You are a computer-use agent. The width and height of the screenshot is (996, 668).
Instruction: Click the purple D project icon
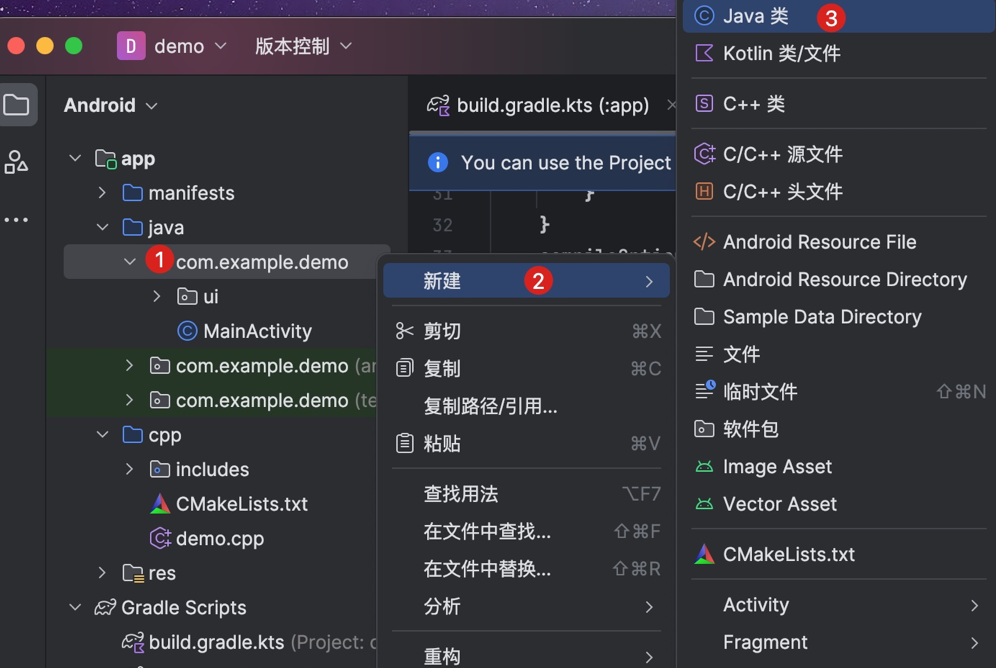131,46
